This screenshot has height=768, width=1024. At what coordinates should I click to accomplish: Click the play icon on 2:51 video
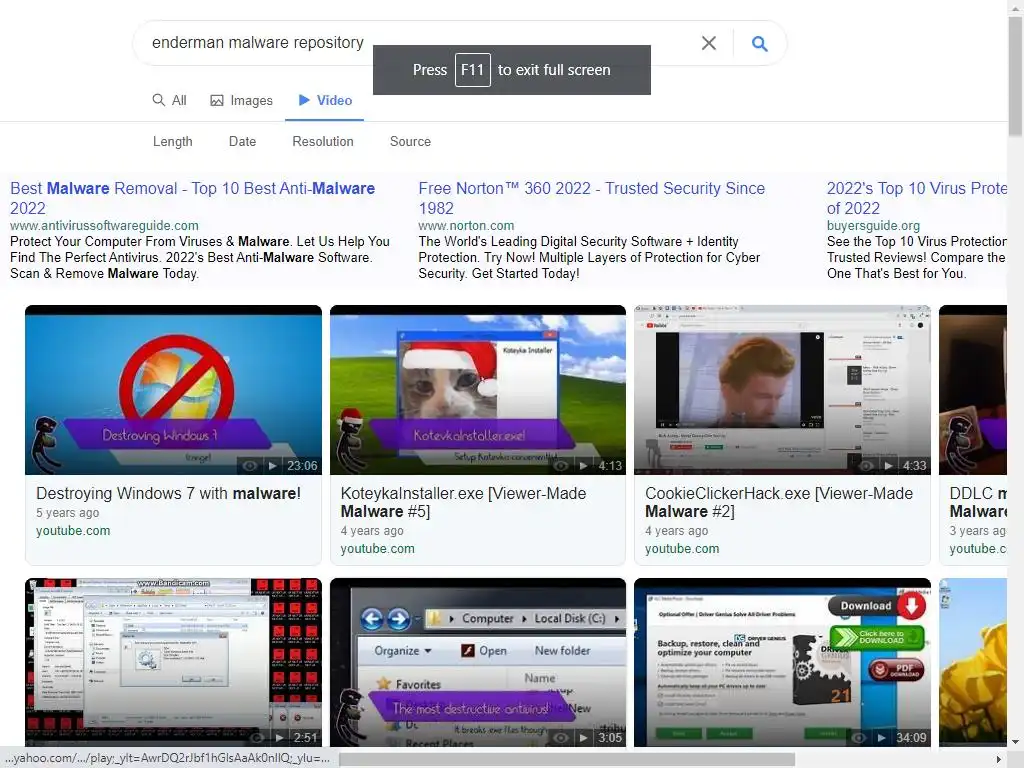(279, 738)
